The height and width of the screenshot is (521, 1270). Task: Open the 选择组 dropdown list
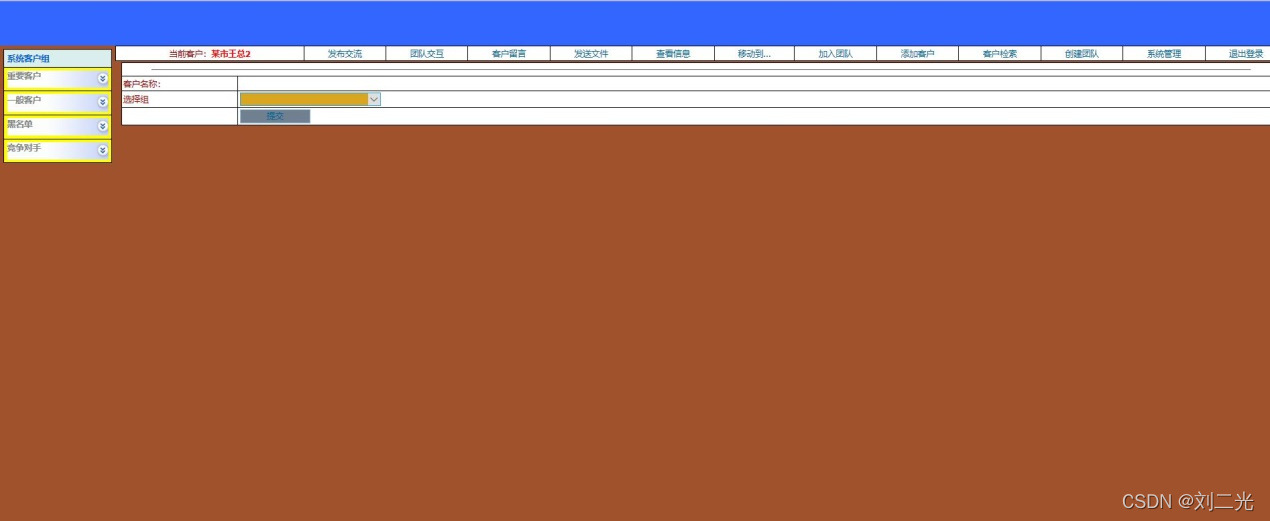pos(310,99)
